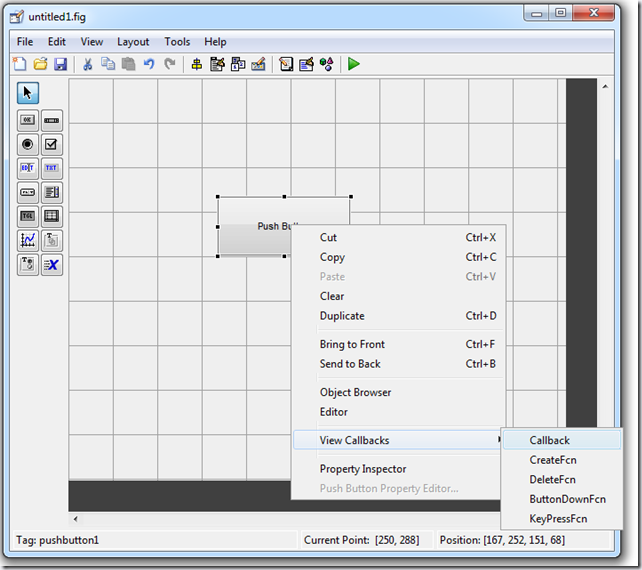Click the New Figure toolbar icon
The height and width of the screenshot is (570, 642).
click(19, 64)
